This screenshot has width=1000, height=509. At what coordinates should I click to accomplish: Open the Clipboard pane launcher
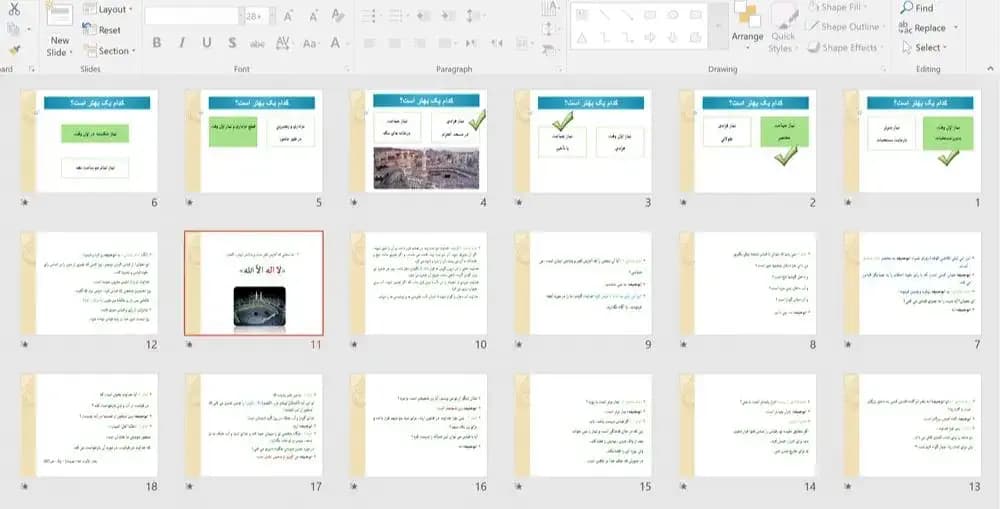tap(31, 69)
